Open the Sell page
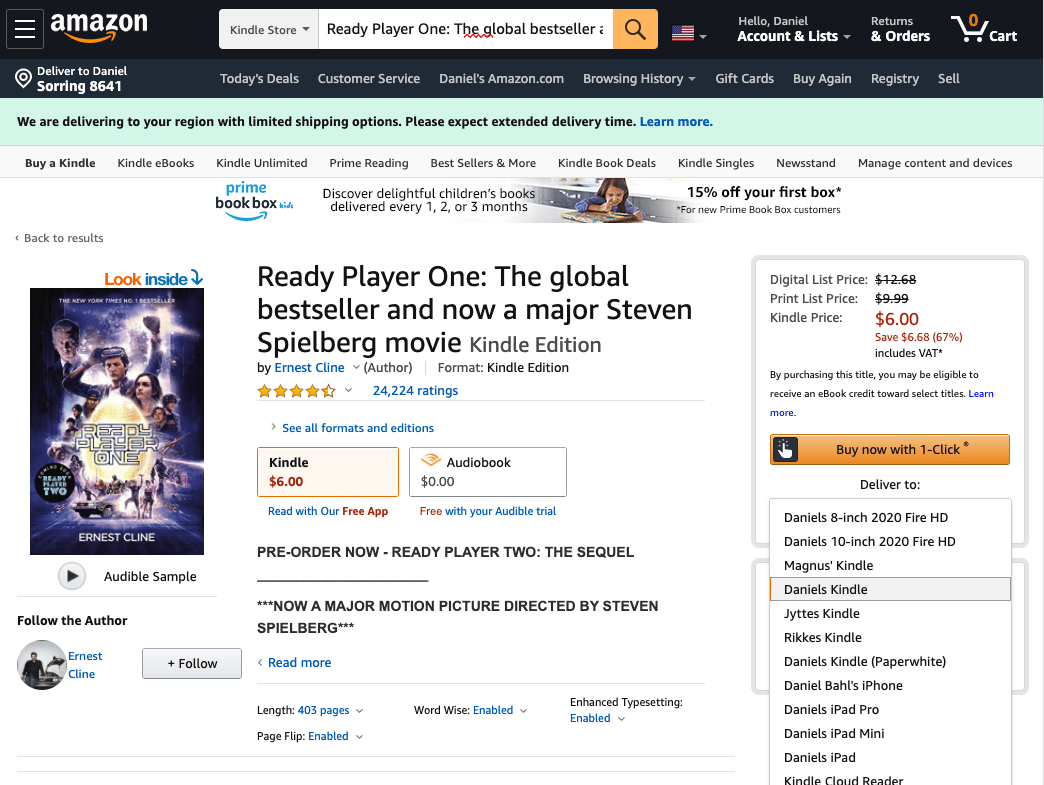 pos(948,79)
